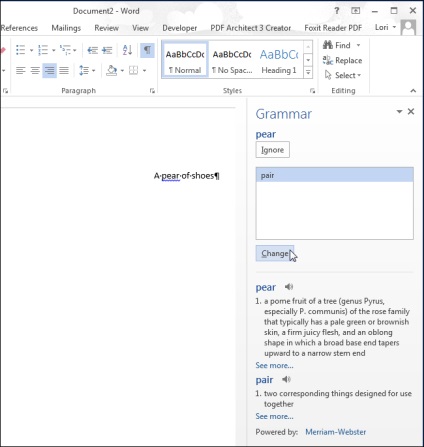
Task: Click the Change button
Action: coord(275,253)
